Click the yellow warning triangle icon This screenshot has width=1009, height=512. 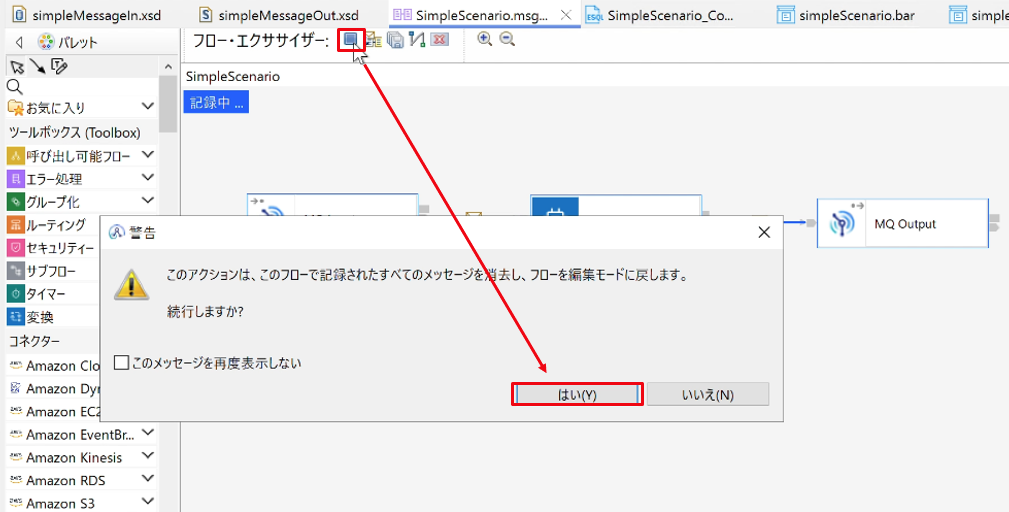132,285
